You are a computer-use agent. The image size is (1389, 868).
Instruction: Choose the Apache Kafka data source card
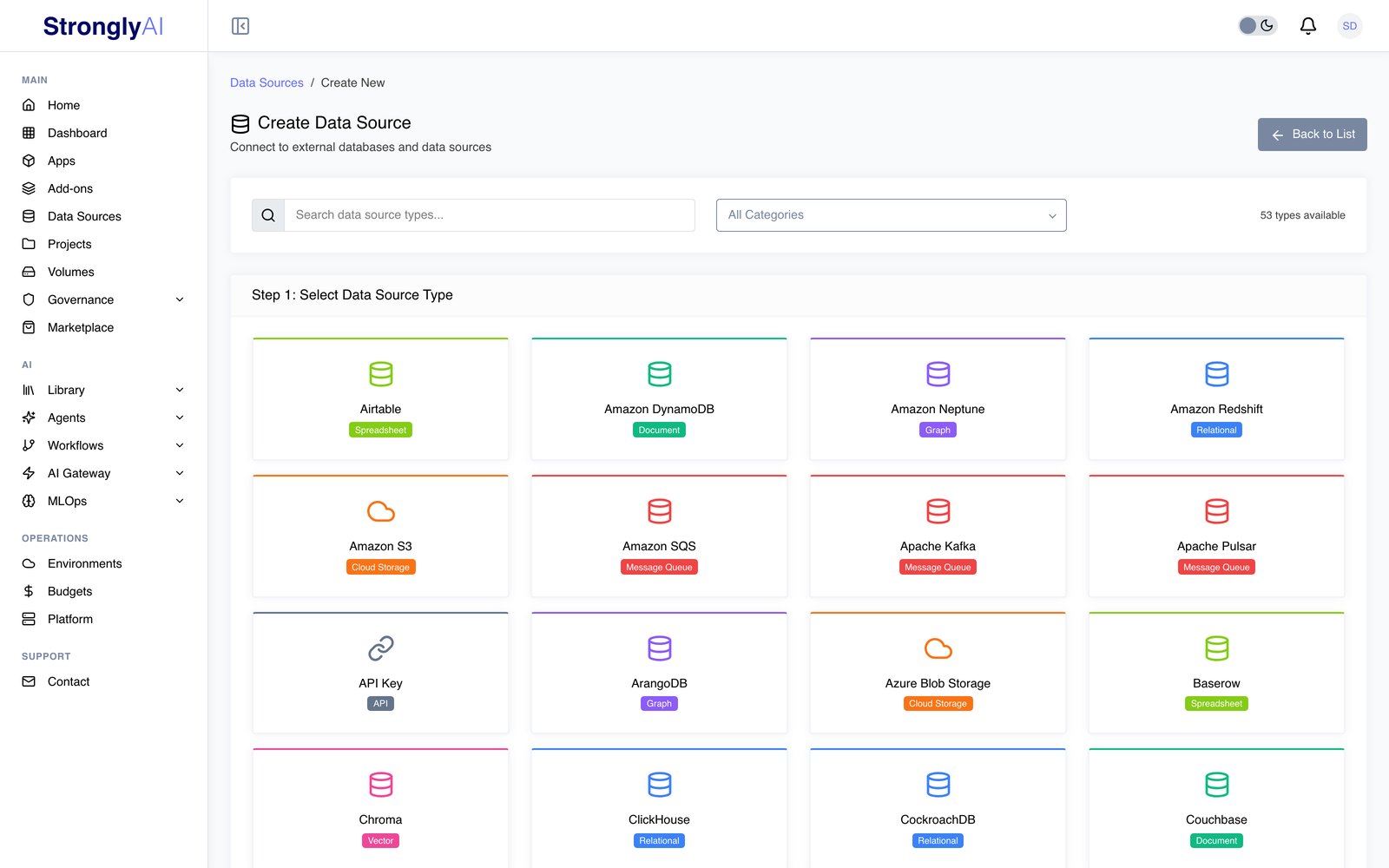(x=938, y=536)
